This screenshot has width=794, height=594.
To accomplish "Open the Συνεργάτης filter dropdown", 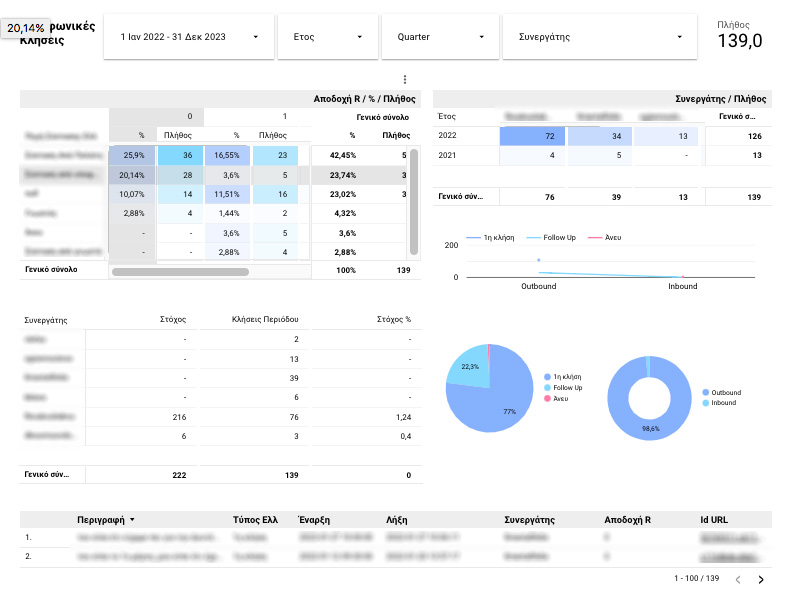I will pyautogui.click(x=600, y=37).
